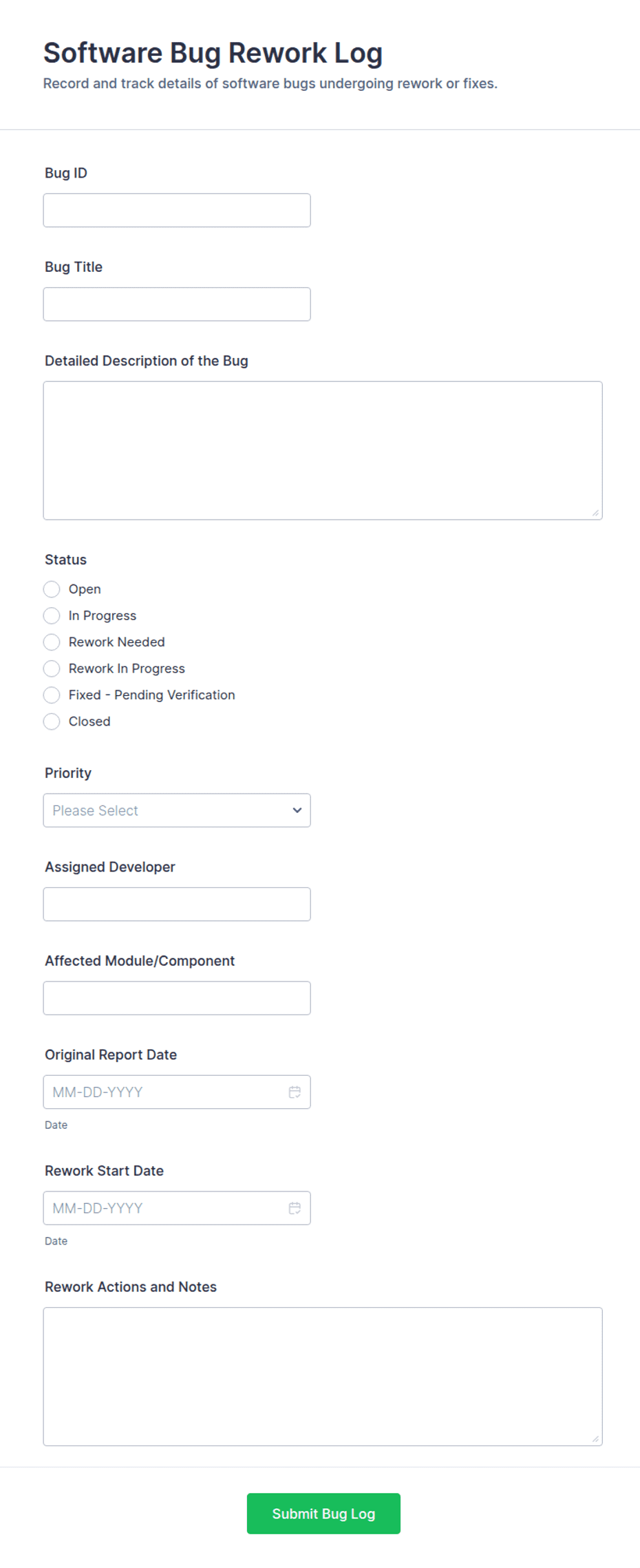Click the Priority dropdown chevron arrow
The height and width of the screenshot is (1568, 640).
click(297, 810)
